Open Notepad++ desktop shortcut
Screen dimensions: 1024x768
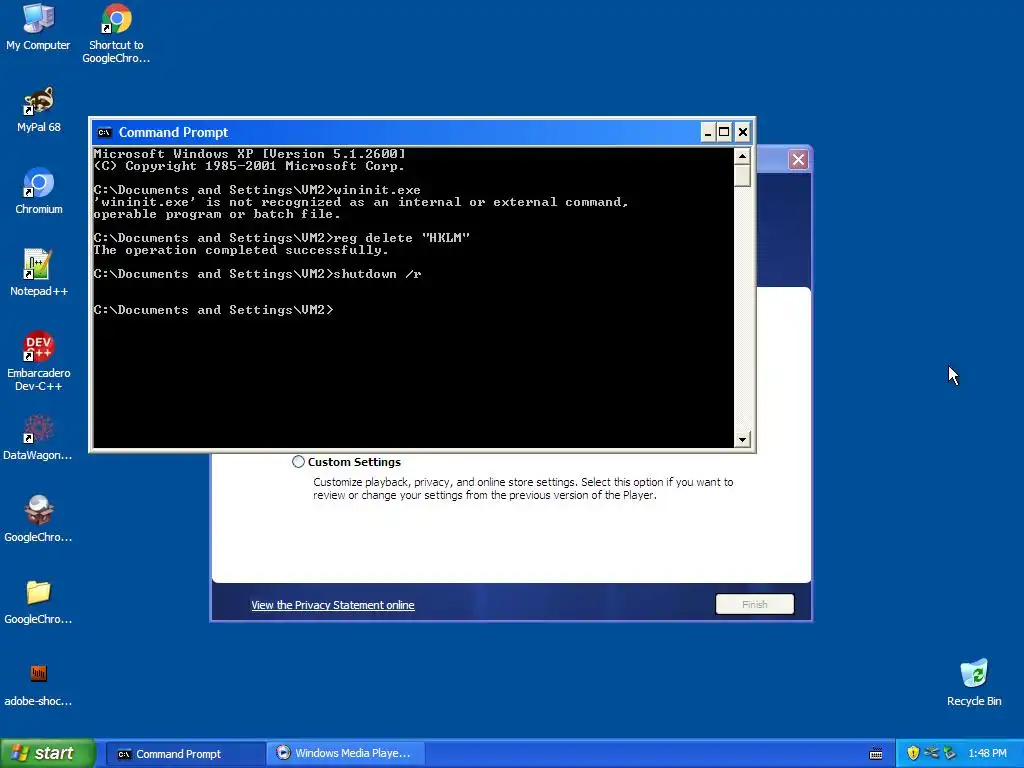pyautogui.click(x=39, y=273)
